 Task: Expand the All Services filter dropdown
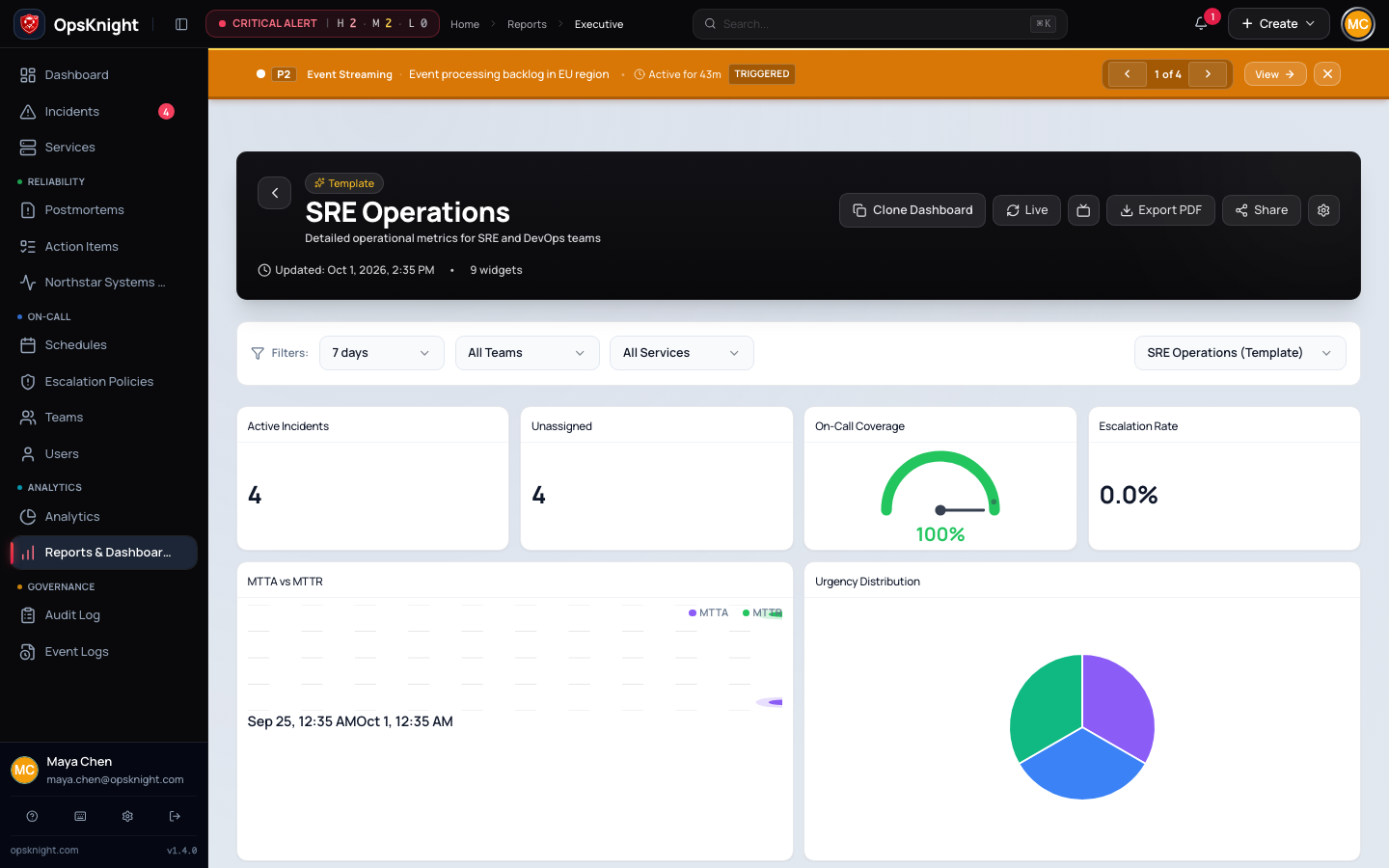(681, 353)
